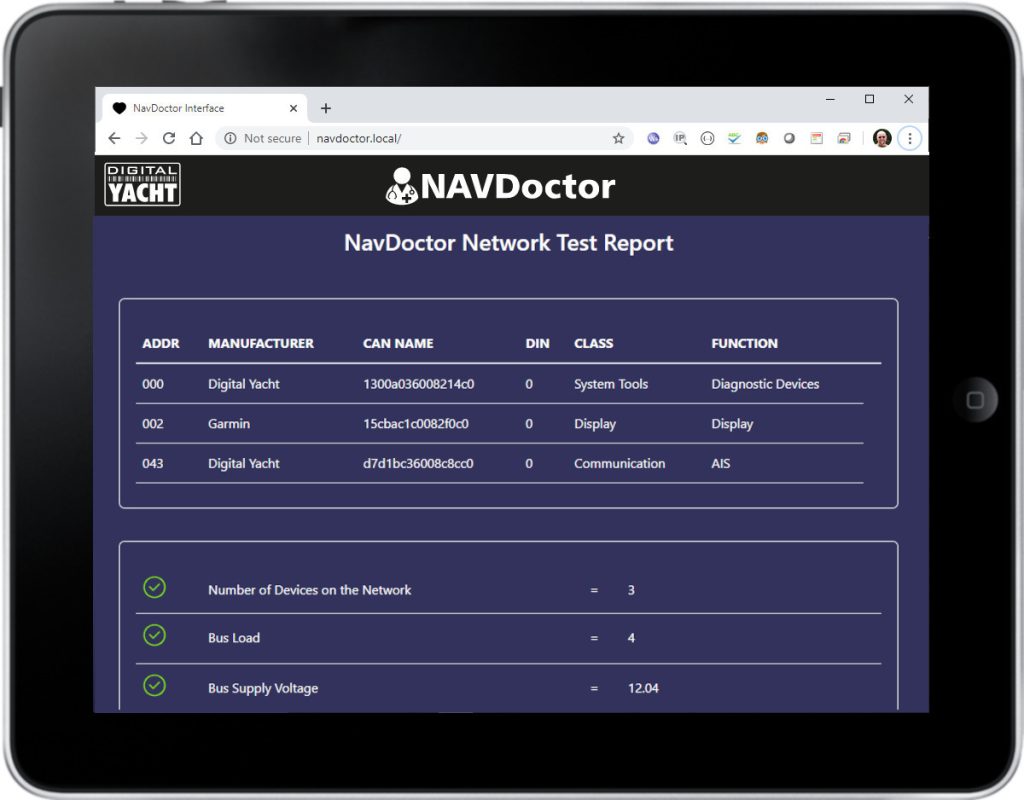This screenshot has height=800, width=1024.
Task: Open the Chrome user profile avatar
Action: (881, 139)
